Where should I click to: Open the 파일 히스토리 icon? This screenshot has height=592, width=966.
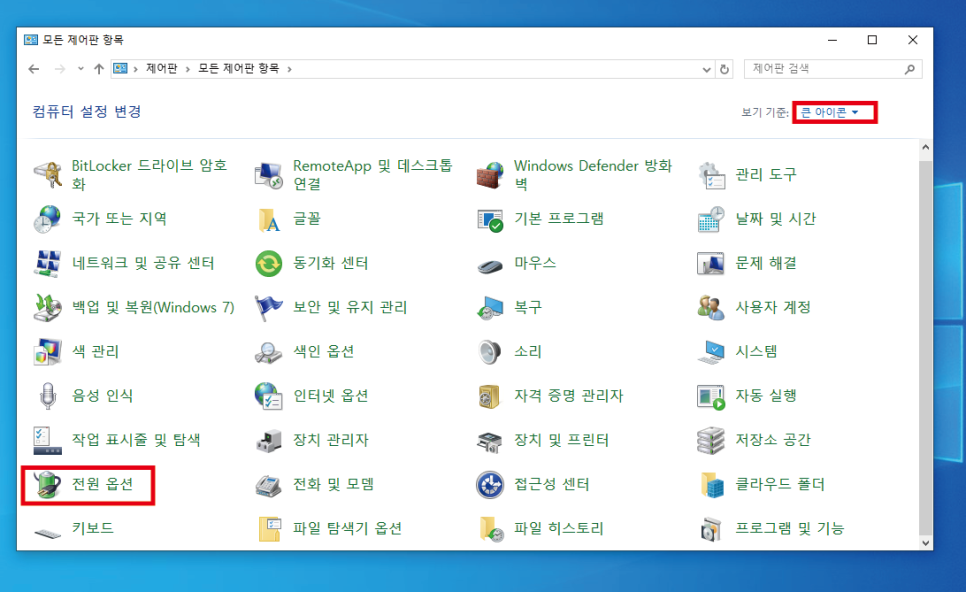490,529
